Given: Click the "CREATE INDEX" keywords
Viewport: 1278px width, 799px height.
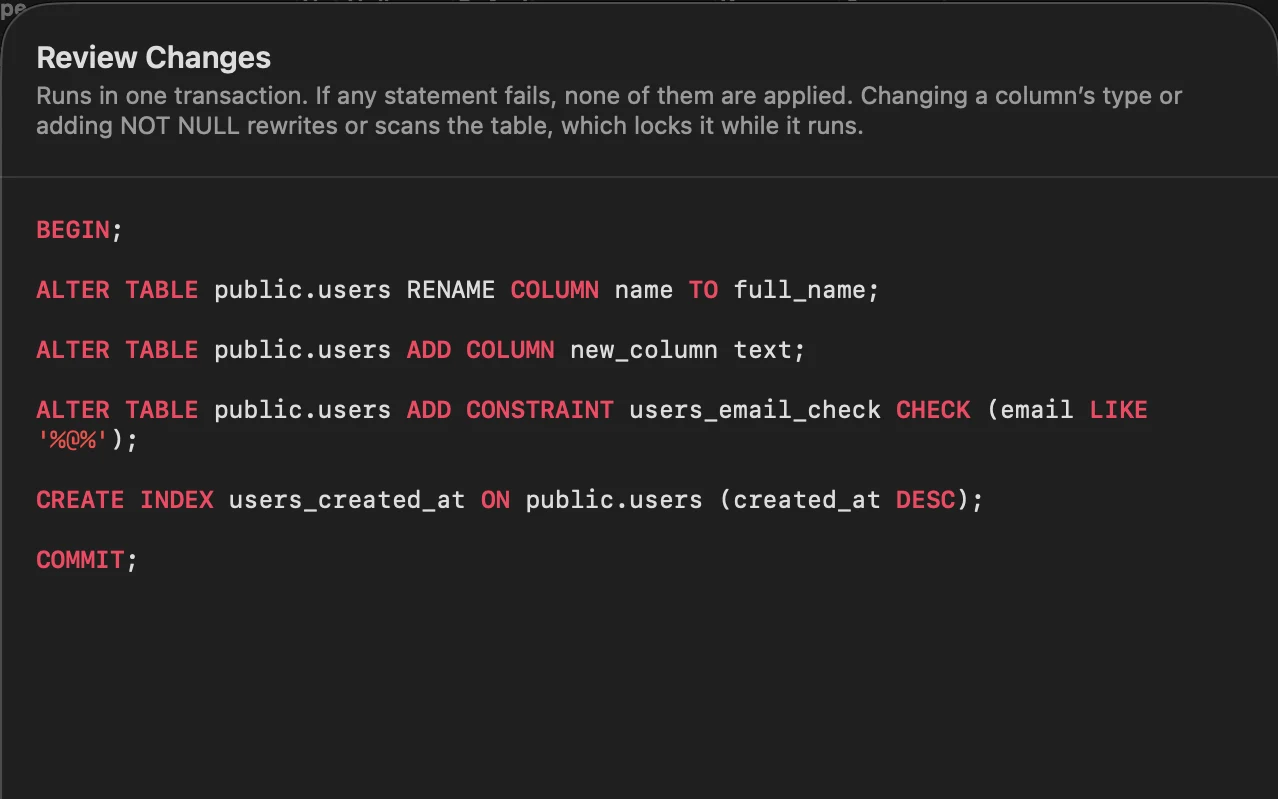Looking at the screenshot, I should tap(125, 500).
